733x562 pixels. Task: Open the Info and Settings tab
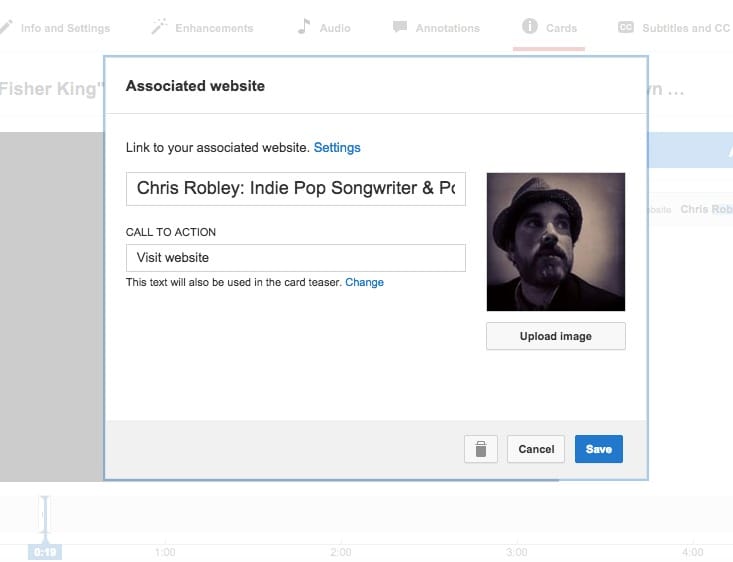(x=55, y=28)
